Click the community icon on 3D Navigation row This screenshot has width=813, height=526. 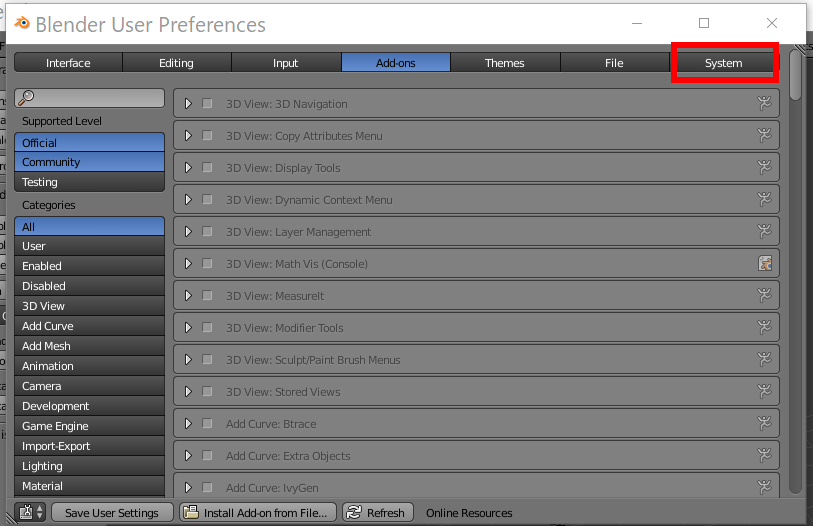(x=764, y=103)
